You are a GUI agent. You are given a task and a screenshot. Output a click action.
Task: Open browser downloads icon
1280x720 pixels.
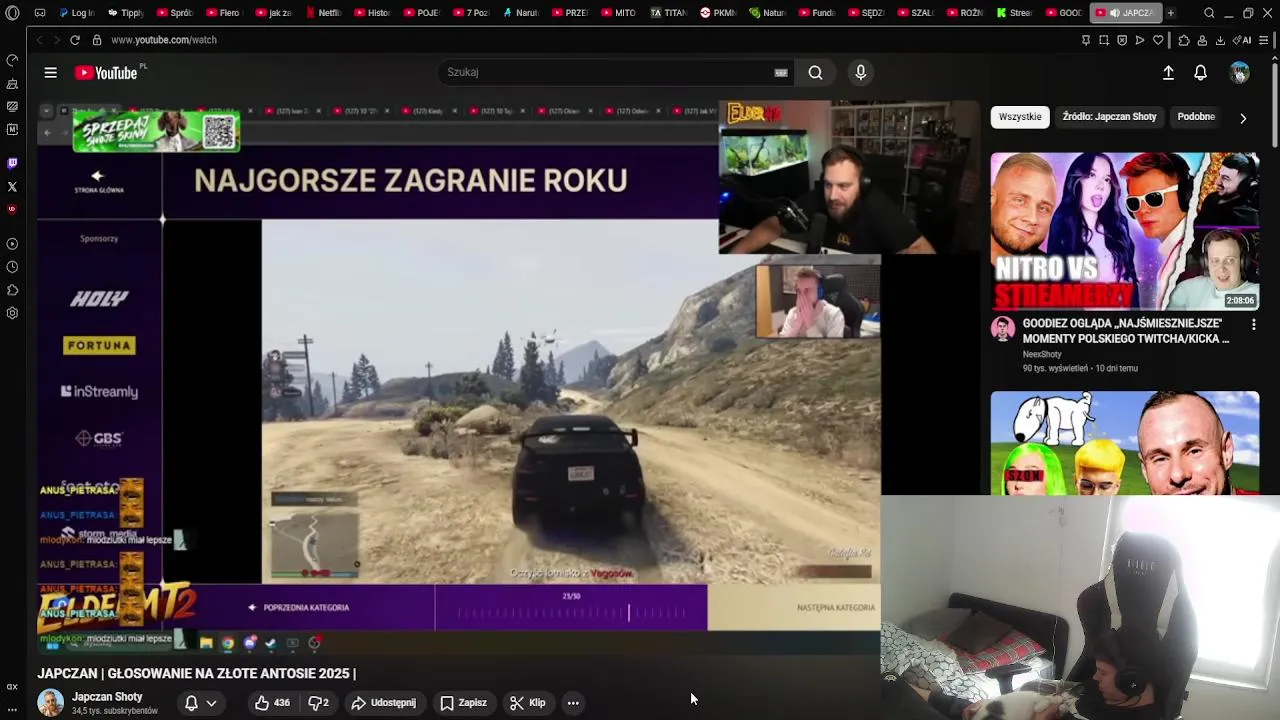pos(1220,40)
